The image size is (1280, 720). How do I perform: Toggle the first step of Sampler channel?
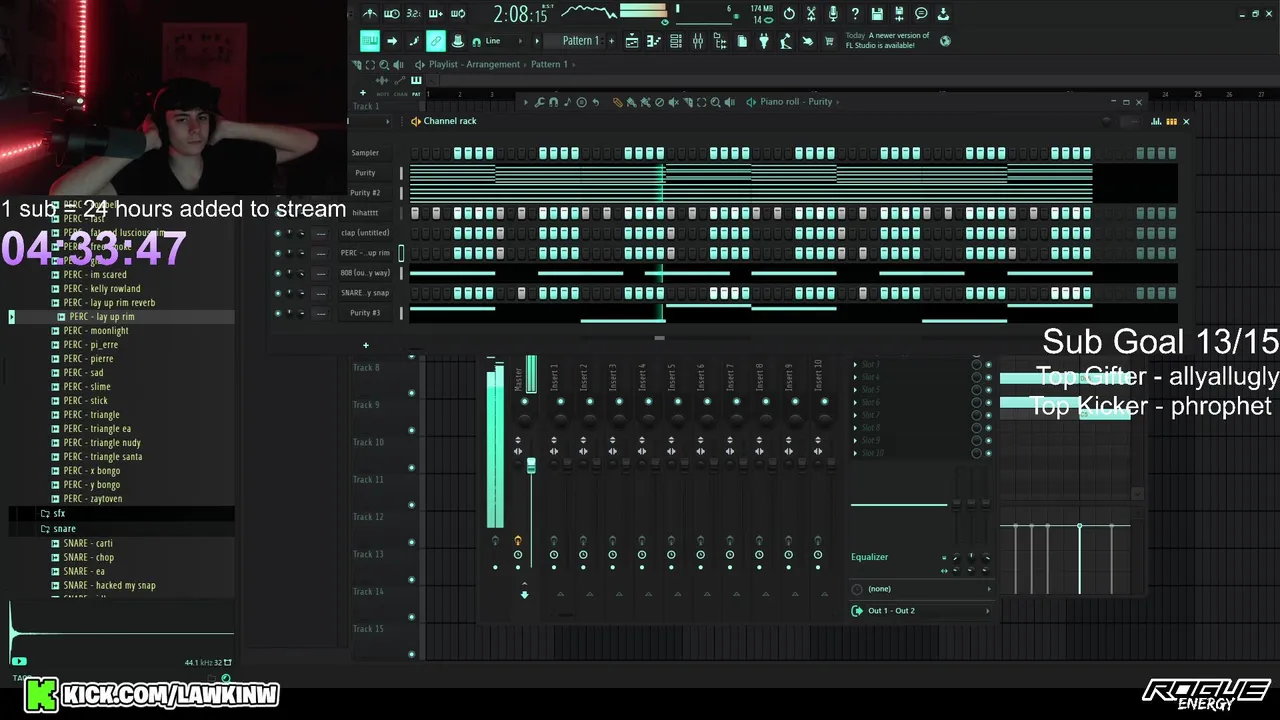pyautogui.click(x=415, y=153)
